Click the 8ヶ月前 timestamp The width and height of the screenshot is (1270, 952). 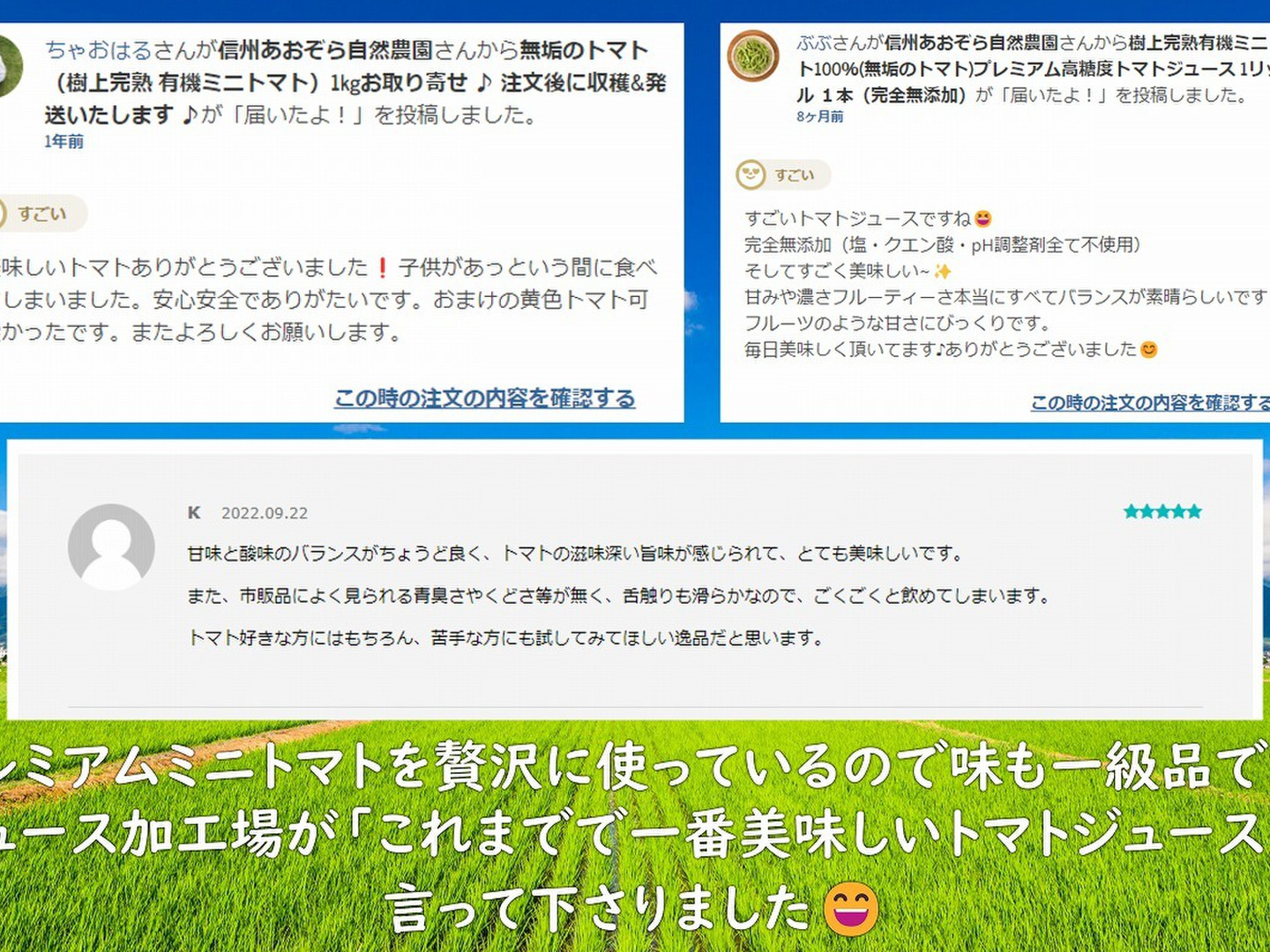[x=819, y=117]
